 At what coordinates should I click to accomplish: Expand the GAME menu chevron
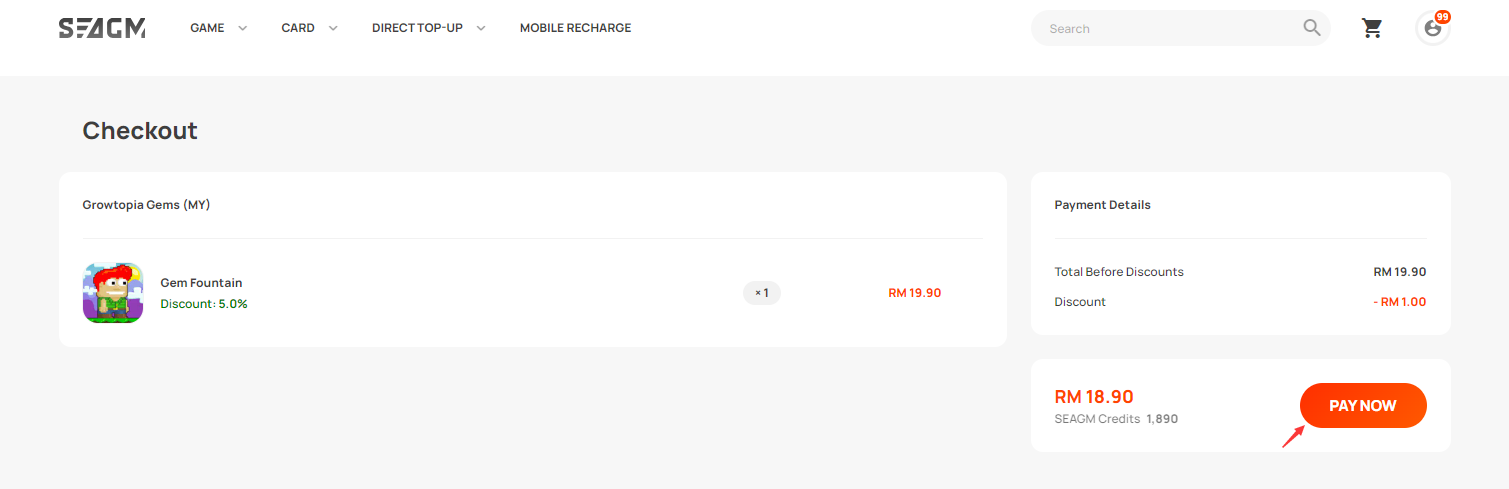[x=242, y=28]
